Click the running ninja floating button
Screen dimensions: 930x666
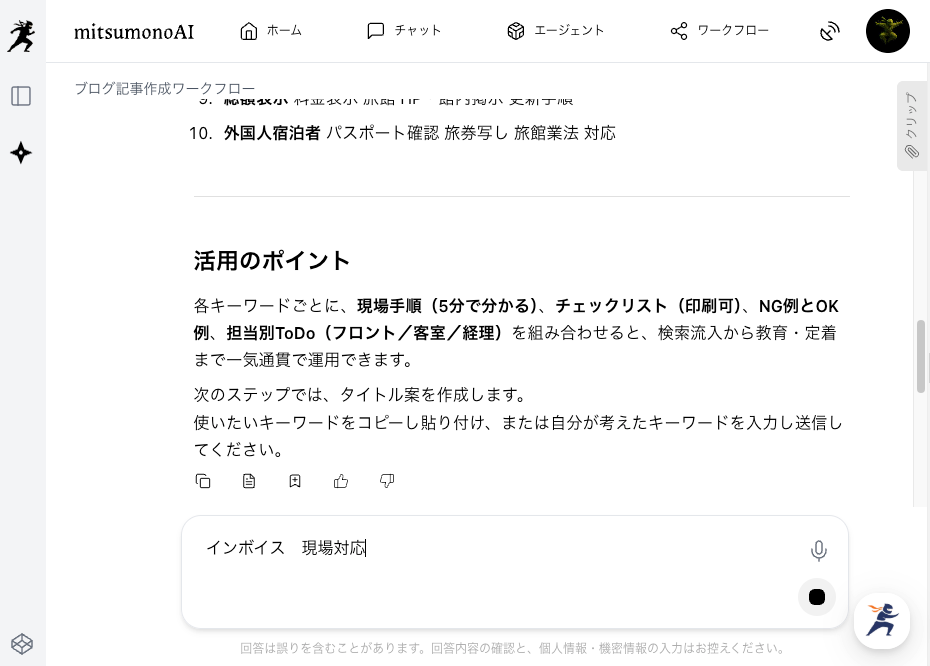click(882, 621)
